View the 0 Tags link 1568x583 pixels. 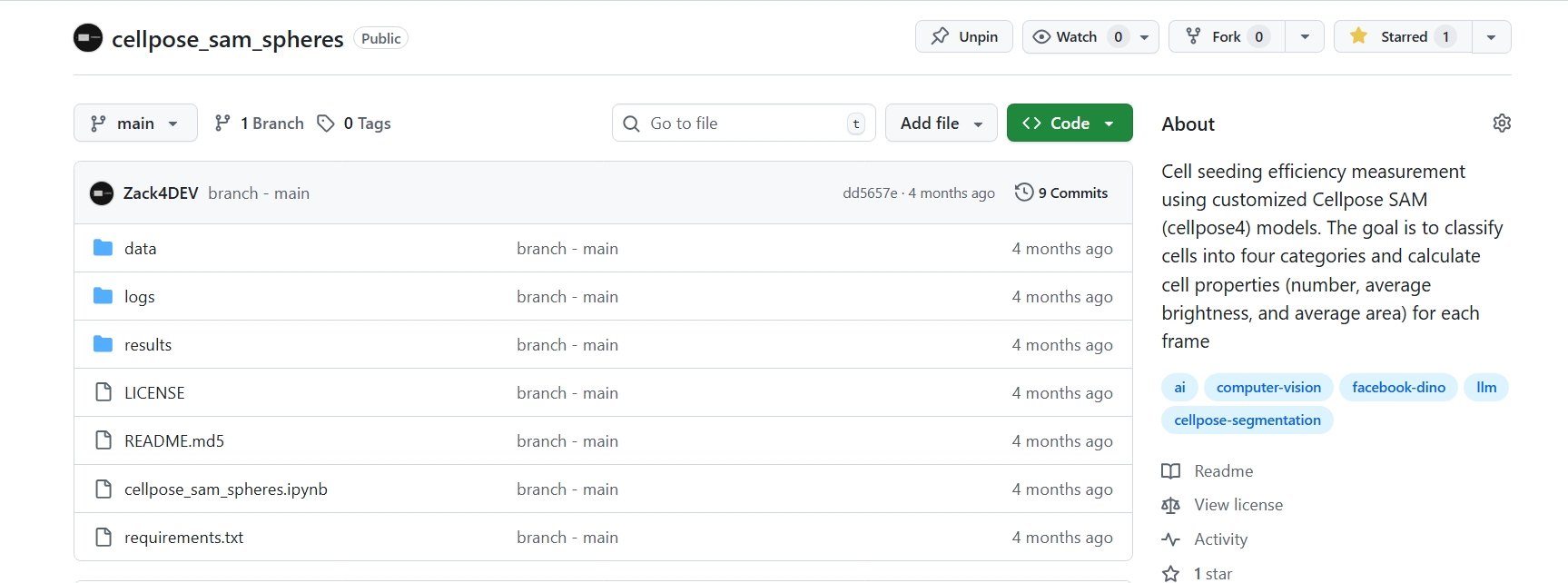pyautogui.click(x=354, y=123)
